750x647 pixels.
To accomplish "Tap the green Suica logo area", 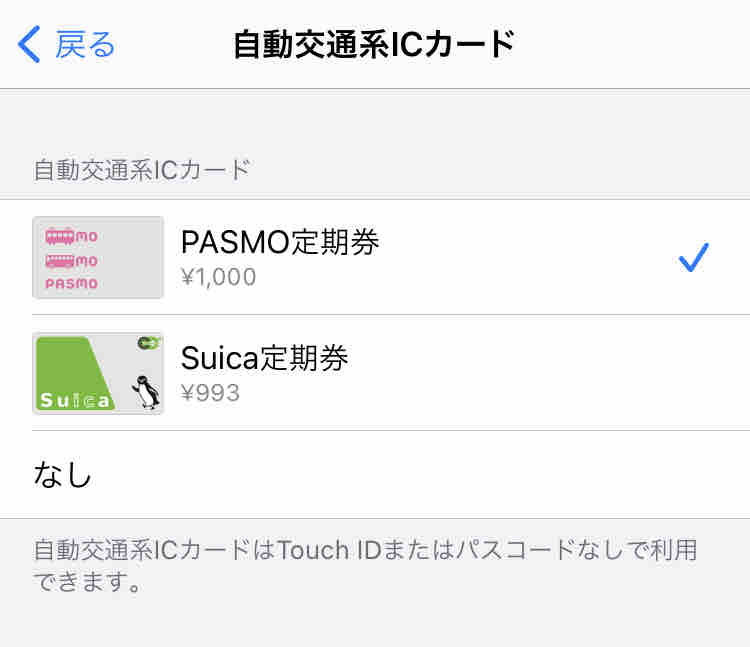I will (x=72, y=373).
